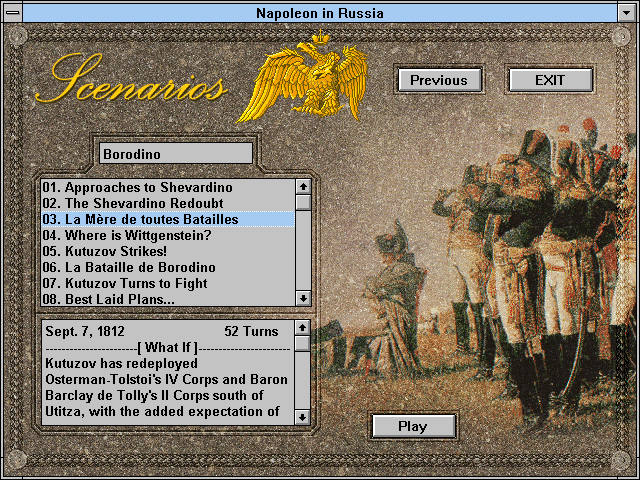Click the description box scrollbar thumb
Viewport: 640px width, 480px height.
[x=302, y=343]
